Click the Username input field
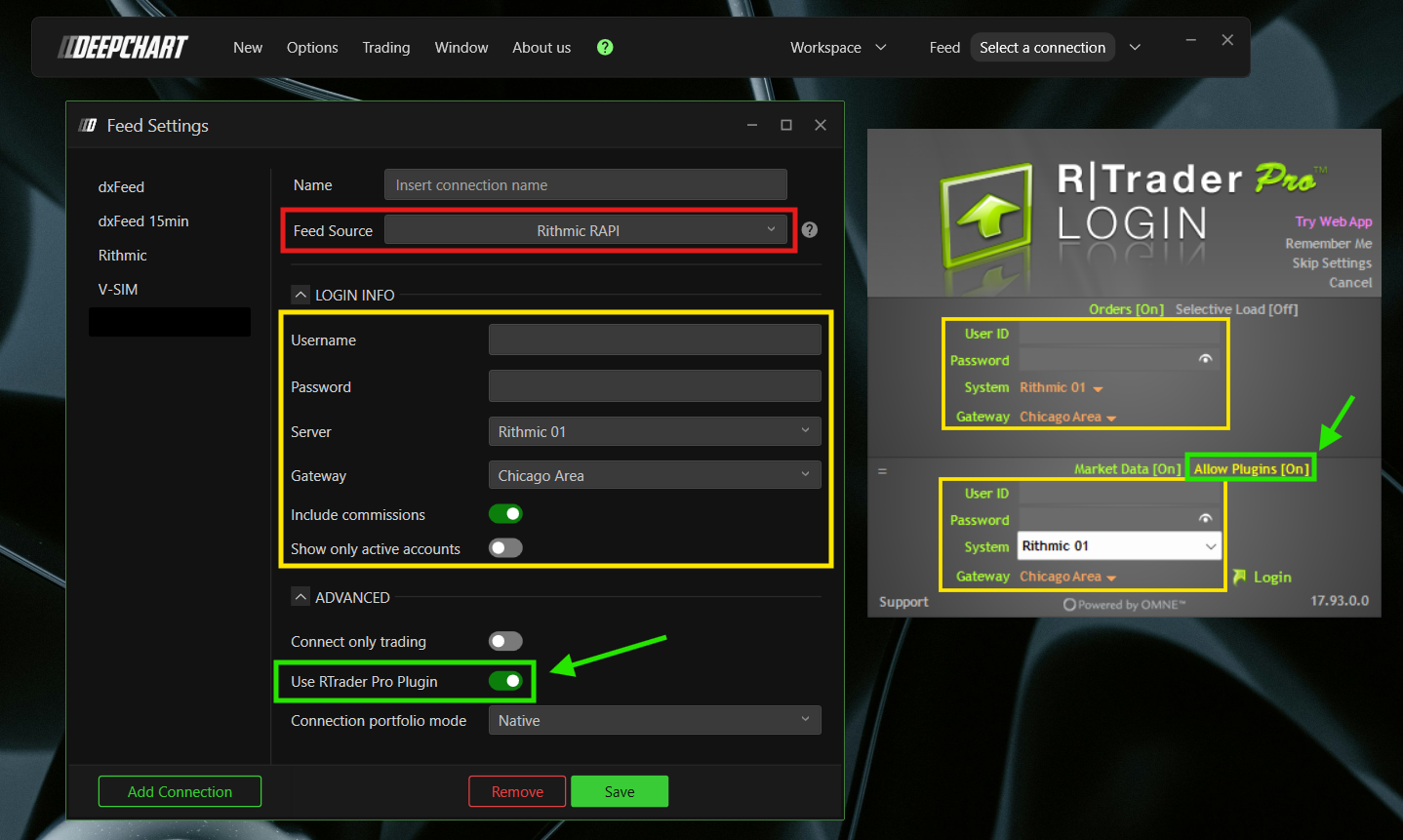Image resolution: width=1403 pixels, height=840 pixels. pyautogui.click(x=655, y=340)
